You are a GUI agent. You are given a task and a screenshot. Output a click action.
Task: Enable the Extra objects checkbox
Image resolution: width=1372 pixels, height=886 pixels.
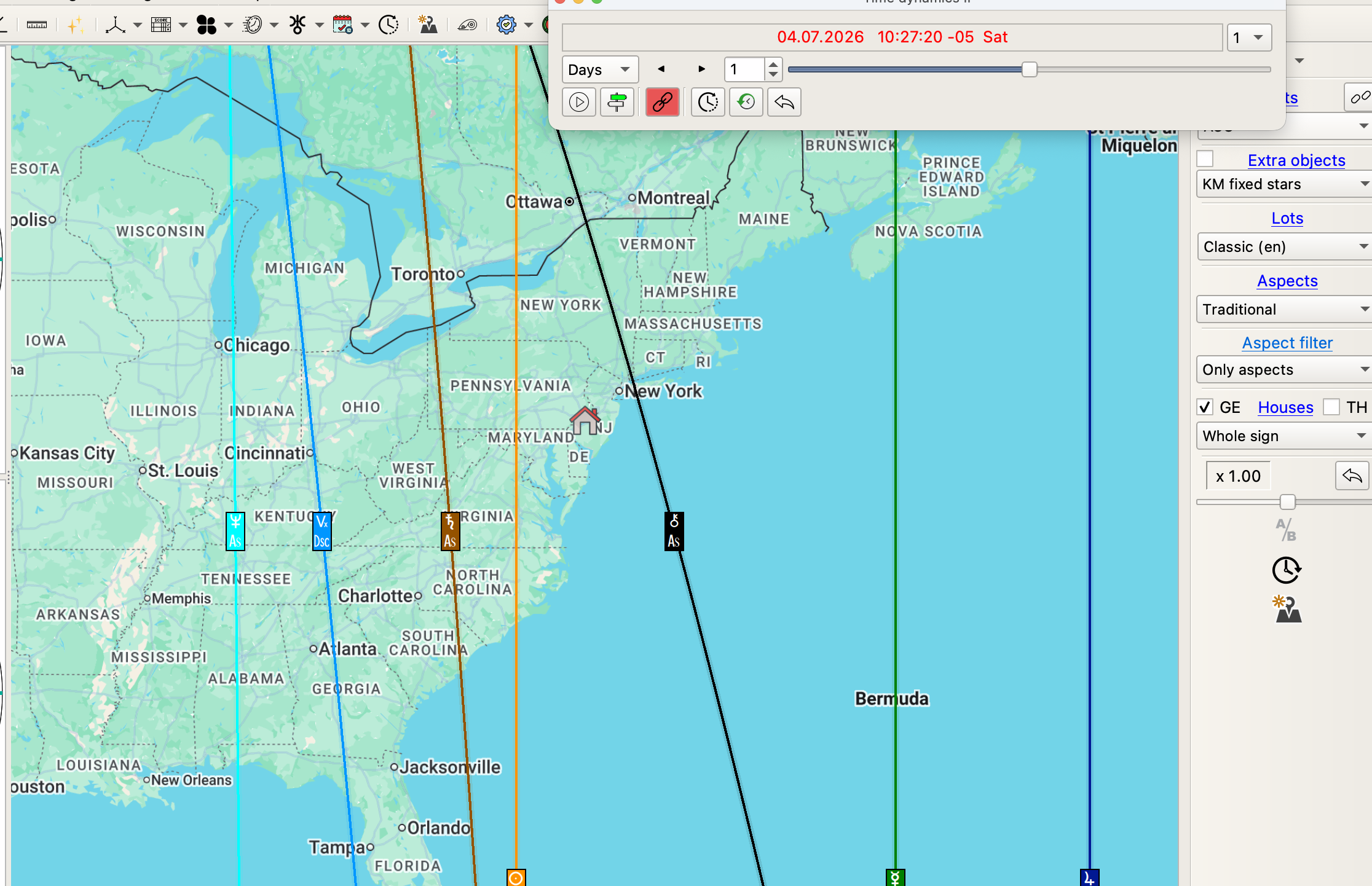[x=1205, y=159]
